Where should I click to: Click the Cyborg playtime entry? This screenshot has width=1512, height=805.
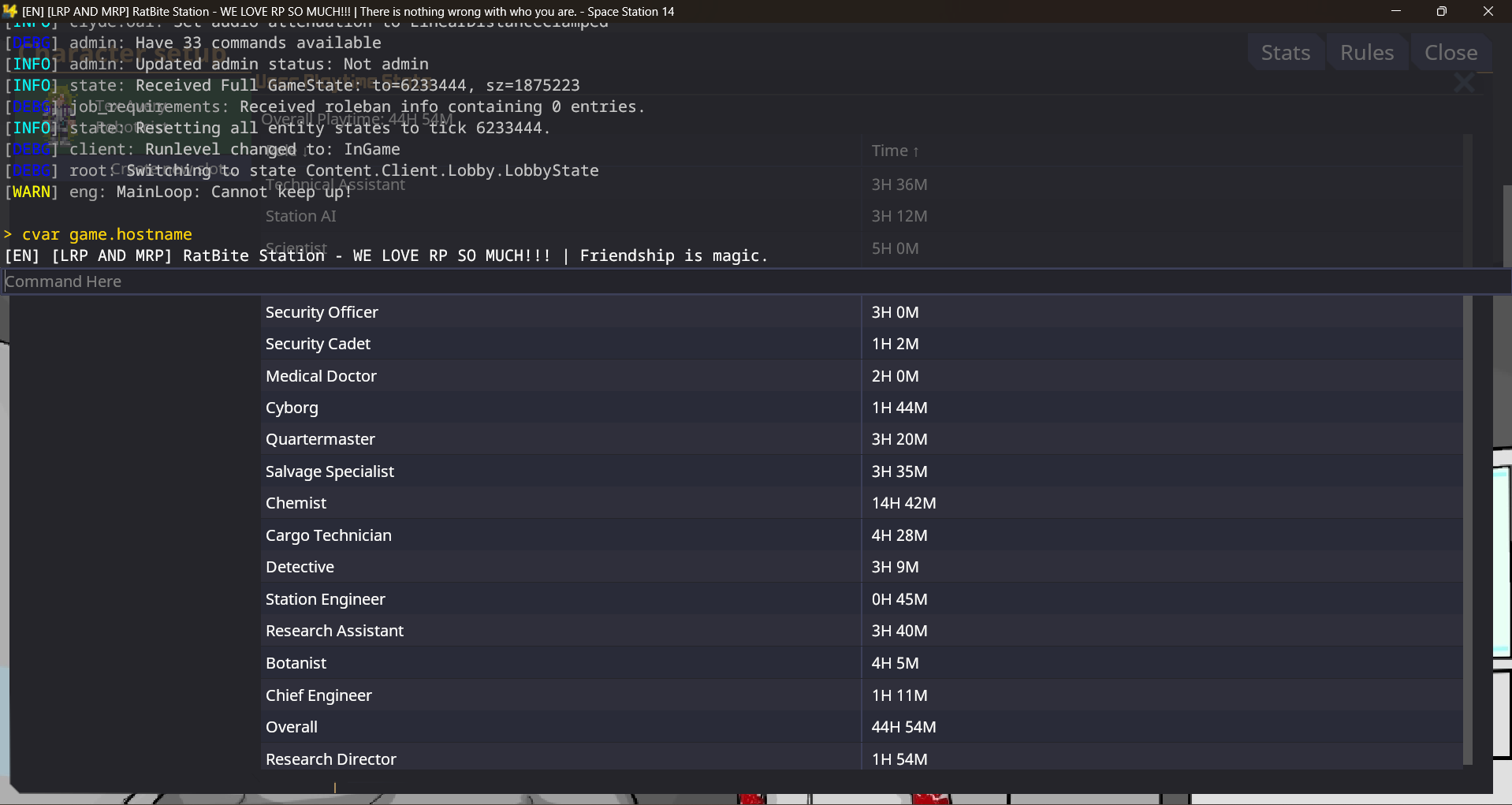pyautogui.click(x=292, y=408)
